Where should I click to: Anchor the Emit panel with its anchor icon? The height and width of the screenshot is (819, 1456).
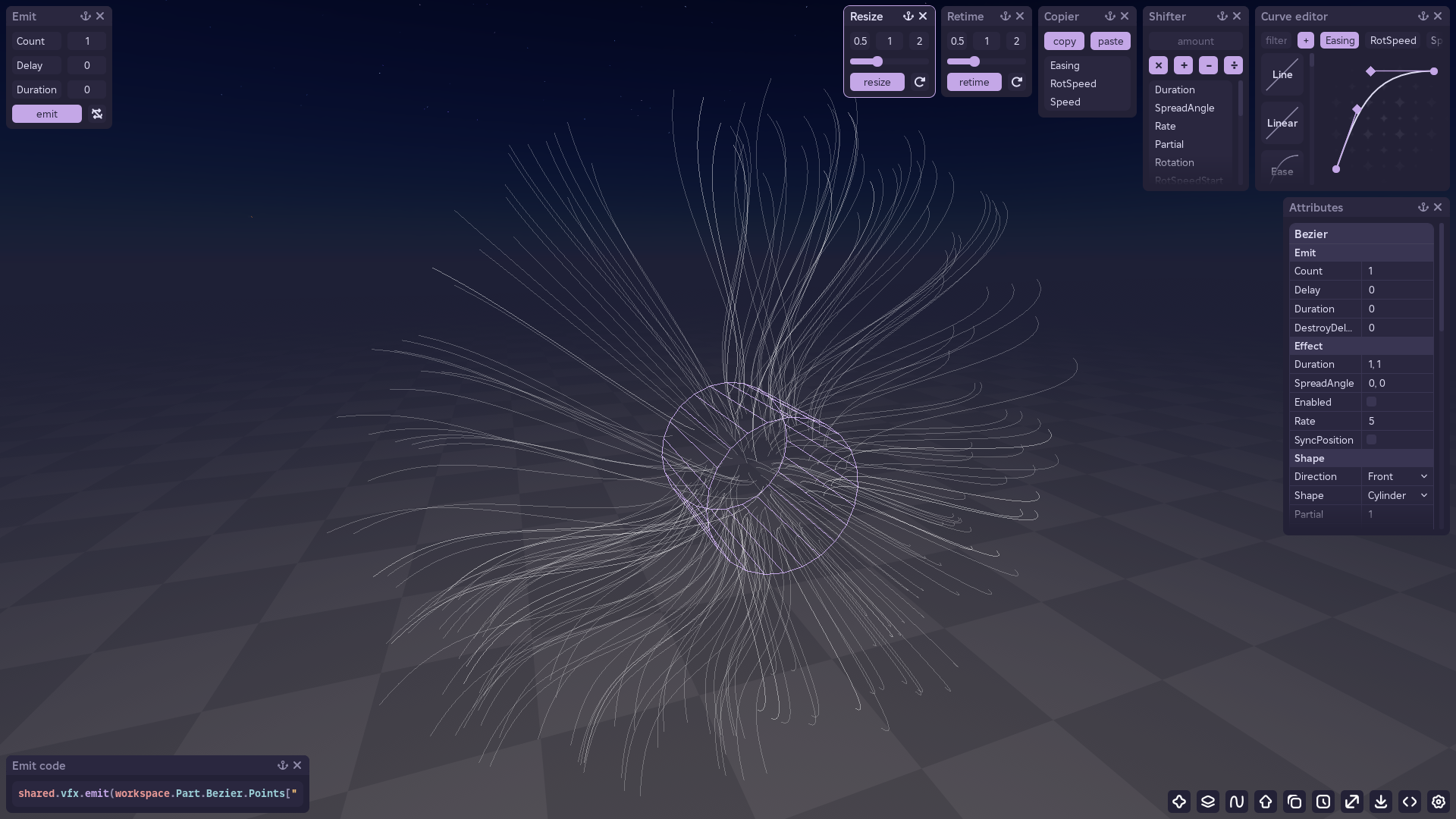[x=86, y=16]
